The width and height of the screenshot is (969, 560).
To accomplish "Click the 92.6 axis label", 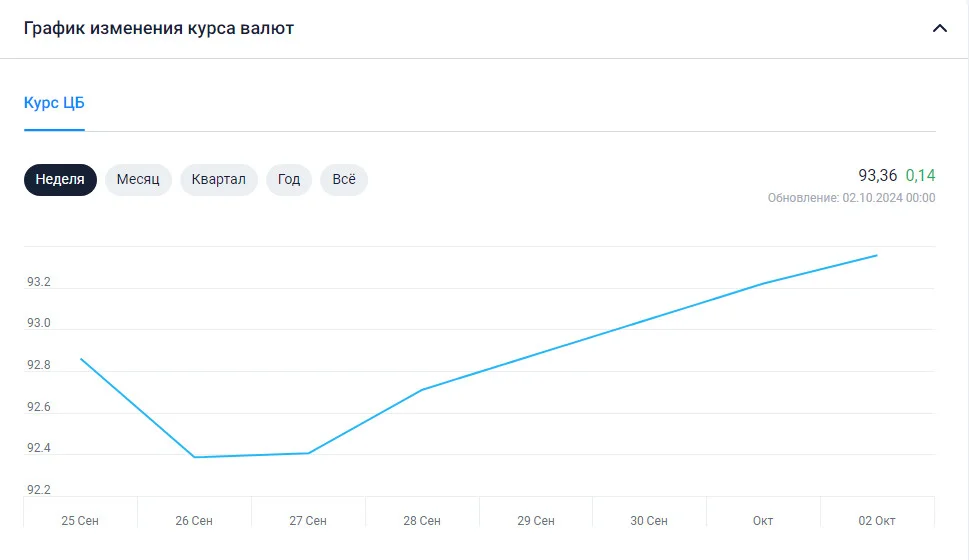I will (x=38, y=407).
